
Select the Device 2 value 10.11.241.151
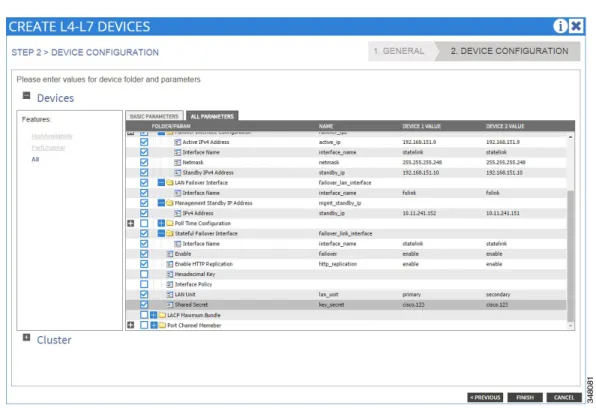point(502,213)
